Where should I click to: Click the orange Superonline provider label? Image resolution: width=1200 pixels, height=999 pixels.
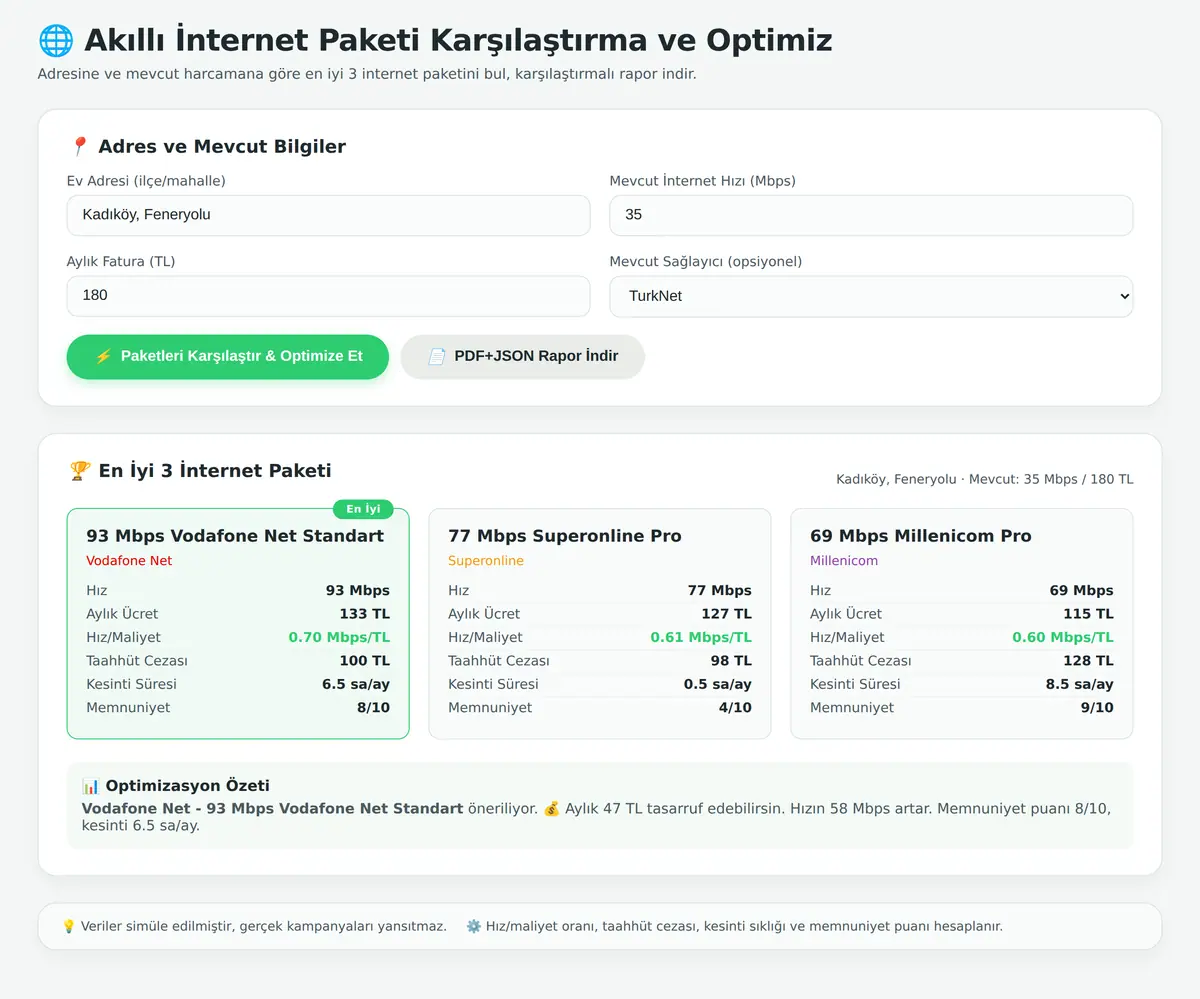point(486,561)
